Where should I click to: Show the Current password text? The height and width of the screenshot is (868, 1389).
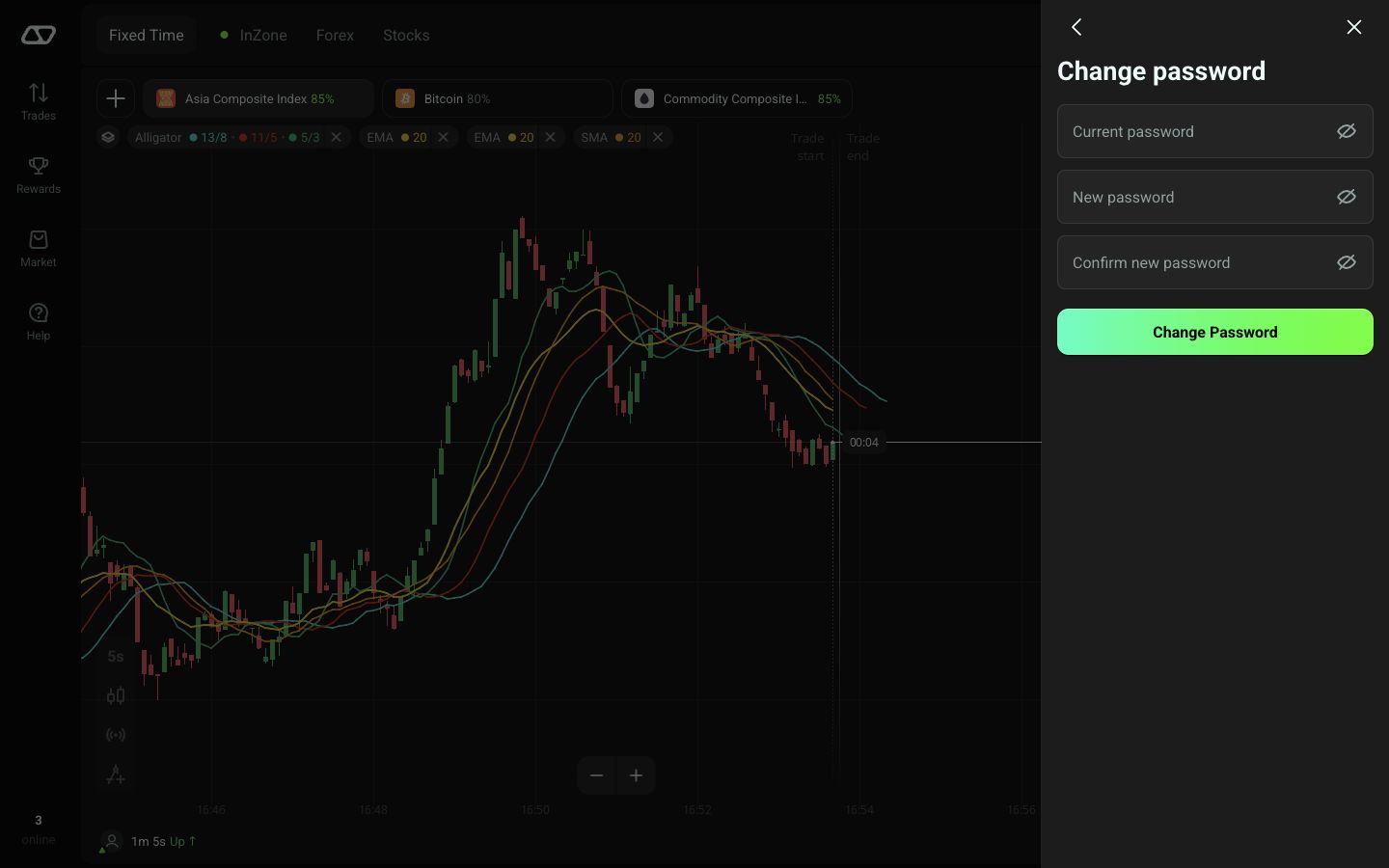point(1347,131)
